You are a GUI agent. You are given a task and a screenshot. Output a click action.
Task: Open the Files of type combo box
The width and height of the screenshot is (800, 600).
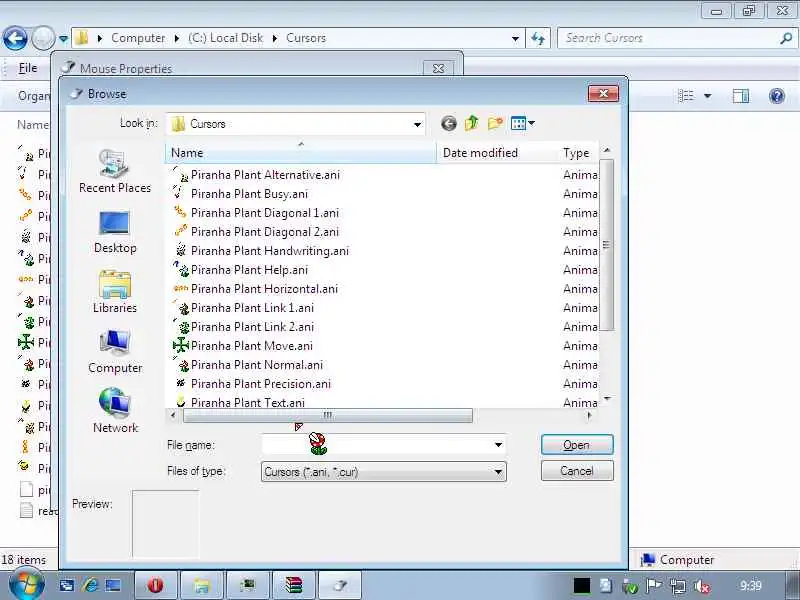click(384, 472)
